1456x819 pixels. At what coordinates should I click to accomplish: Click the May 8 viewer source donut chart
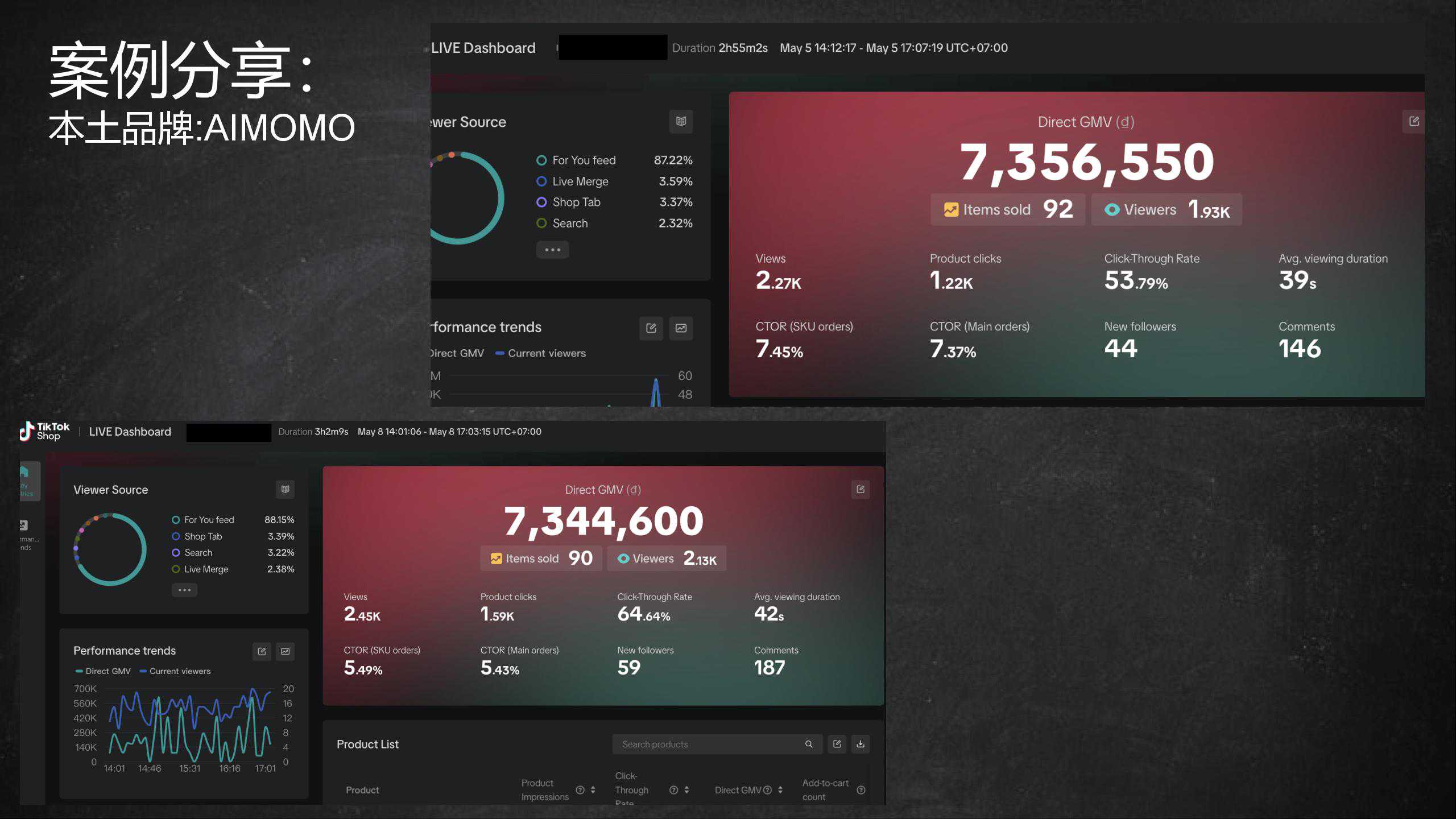(110, 549)
